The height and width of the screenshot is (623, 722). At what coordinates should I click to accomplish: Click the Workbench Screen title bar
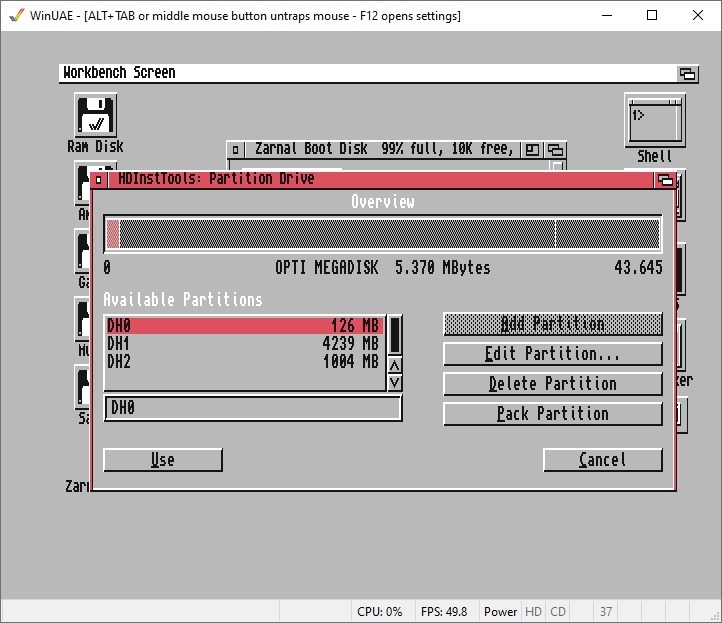pyautogui.click(x=368, y=73)
